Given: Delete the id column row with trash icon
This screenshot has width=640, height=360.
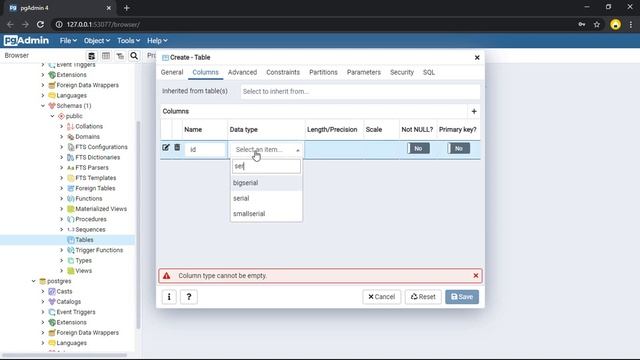Looking at the screenshot, I should point(177,147).
